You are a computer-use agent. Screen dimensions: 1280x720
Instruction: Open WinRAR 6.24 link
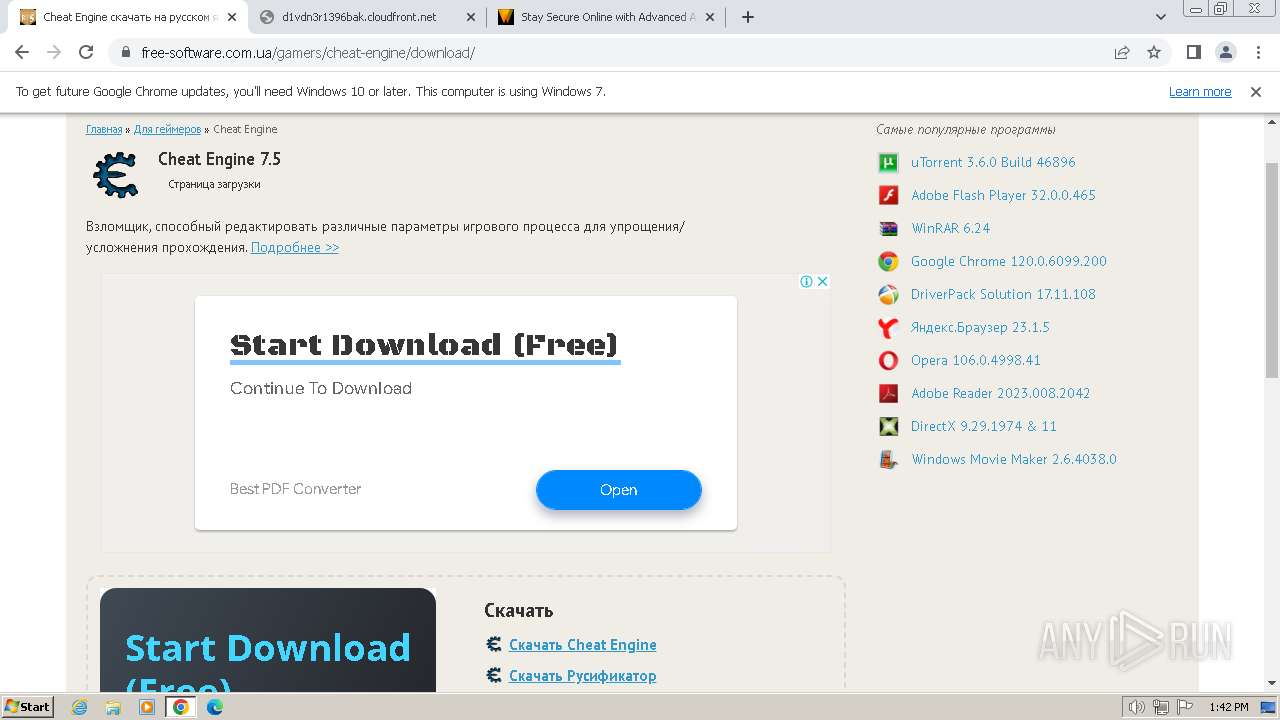click(x=950, y=228)
